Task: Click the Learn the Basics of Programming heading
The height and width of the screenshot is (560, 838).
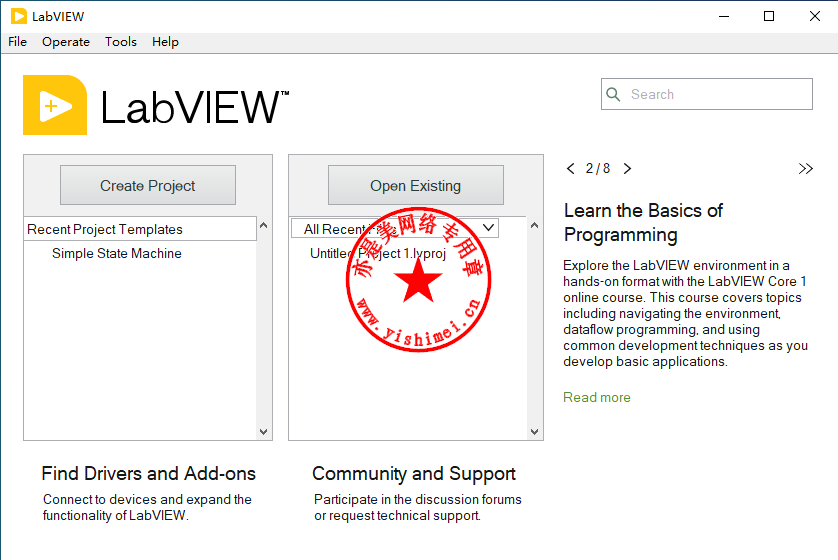Action: point(643,222)
